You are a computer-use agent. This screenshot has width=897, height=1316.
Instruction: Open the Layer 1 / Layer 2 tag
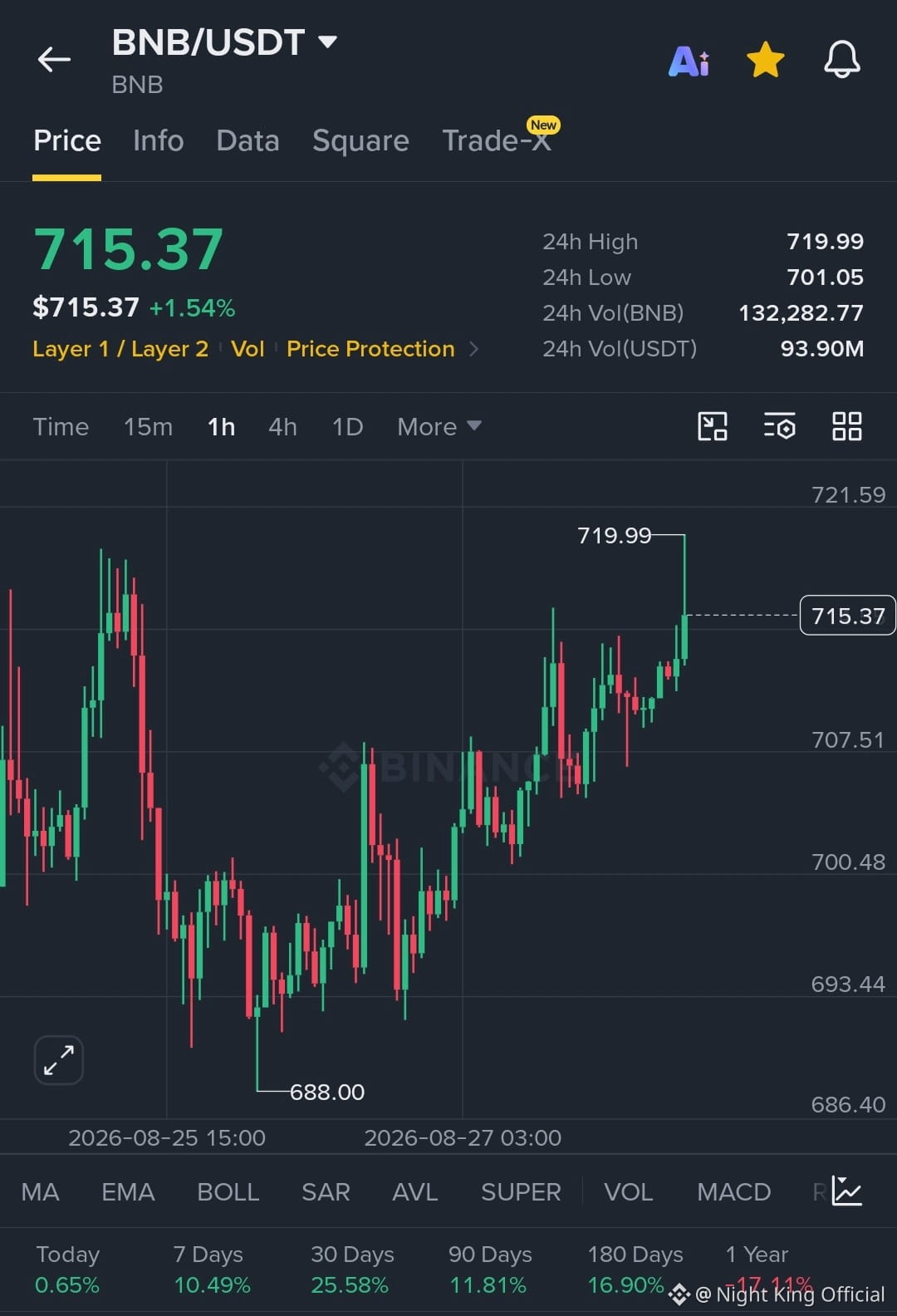120,349
